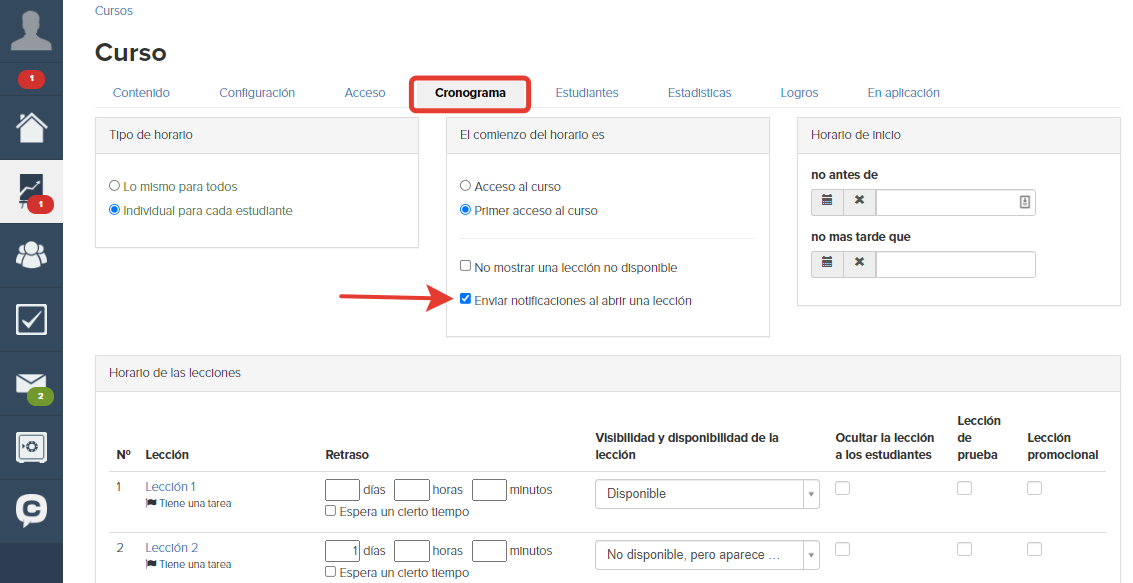Click the minutos field for Lección 1
Viewport: 1133px width, 583px height.
click(489, 490)
